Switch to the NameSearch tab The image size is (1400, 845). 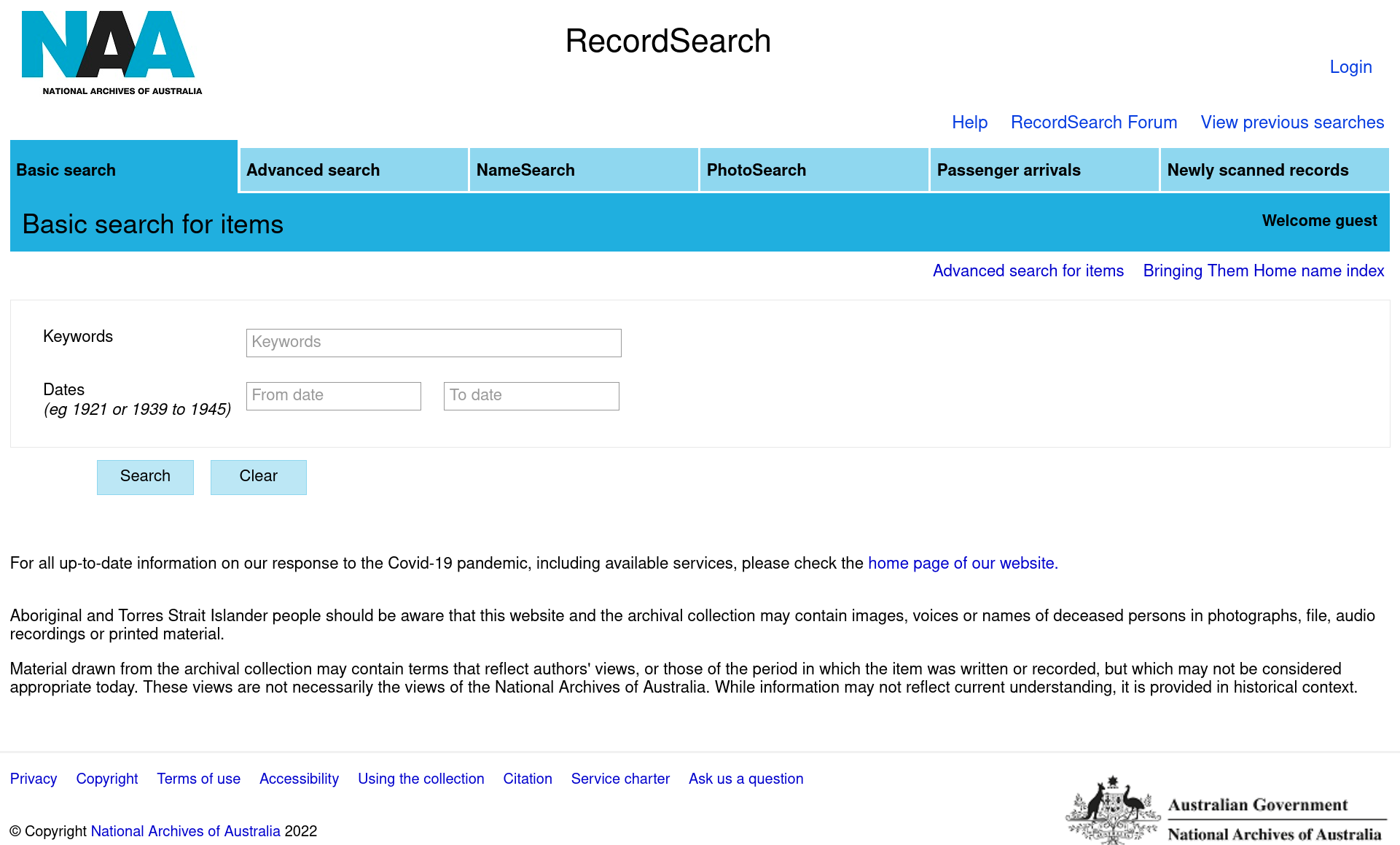(584, 170)
